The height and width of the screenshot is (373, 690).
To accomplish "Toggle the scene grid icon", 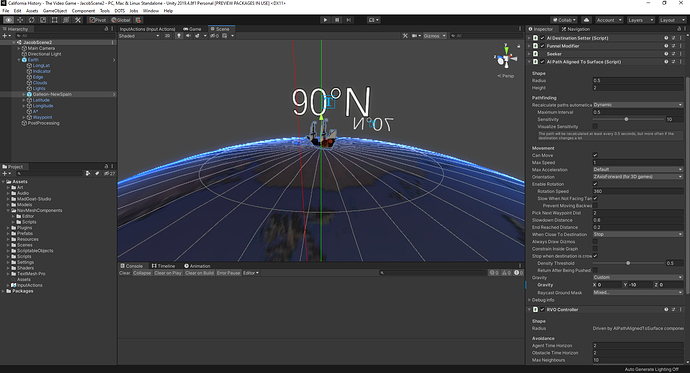I will pyautogui.click(x=225, y=36).
